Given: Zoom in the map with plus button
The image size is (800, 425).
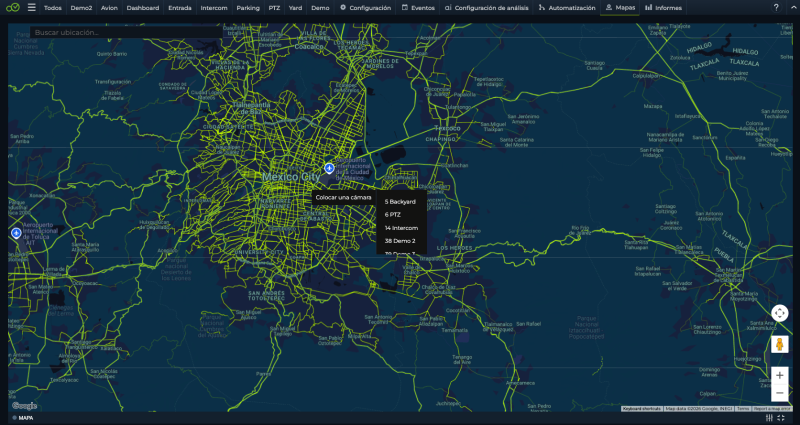Looking at the screenshot, I should tap(780, 376).
